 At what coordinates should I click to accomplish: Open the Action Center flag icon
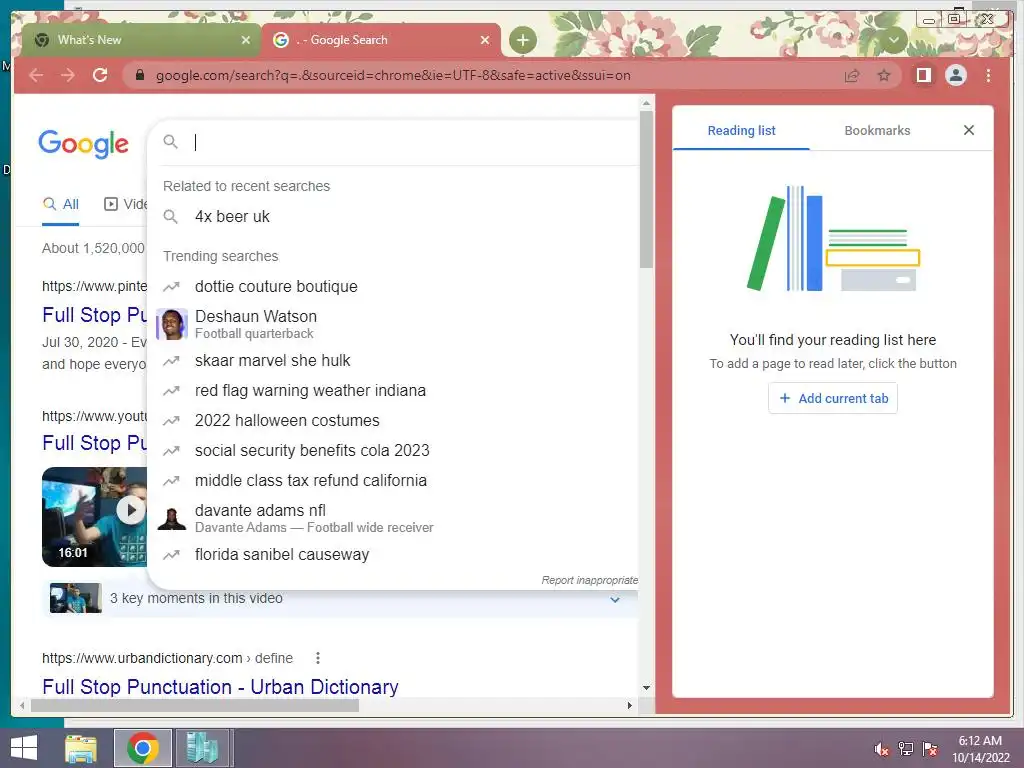[x=930, y=749]
